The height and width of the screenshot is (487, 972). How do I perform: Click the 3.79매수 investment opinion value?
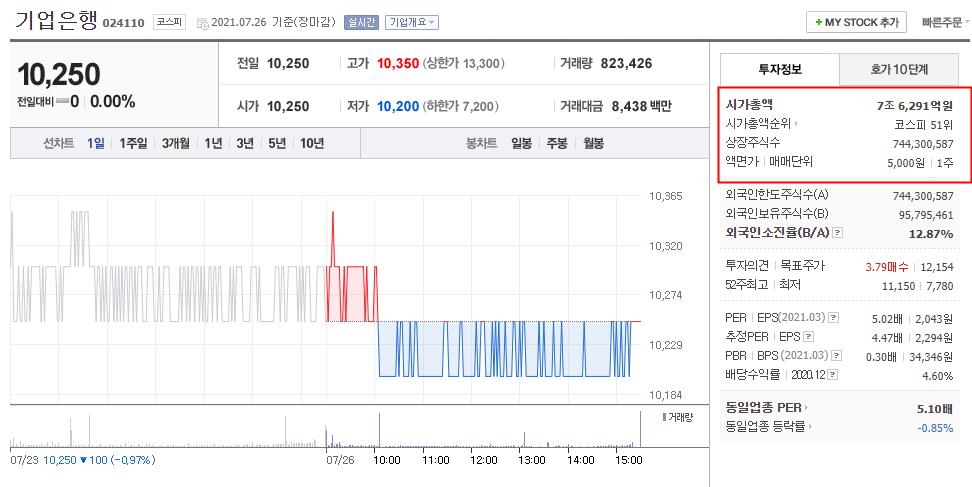click(x=887, y=267)
